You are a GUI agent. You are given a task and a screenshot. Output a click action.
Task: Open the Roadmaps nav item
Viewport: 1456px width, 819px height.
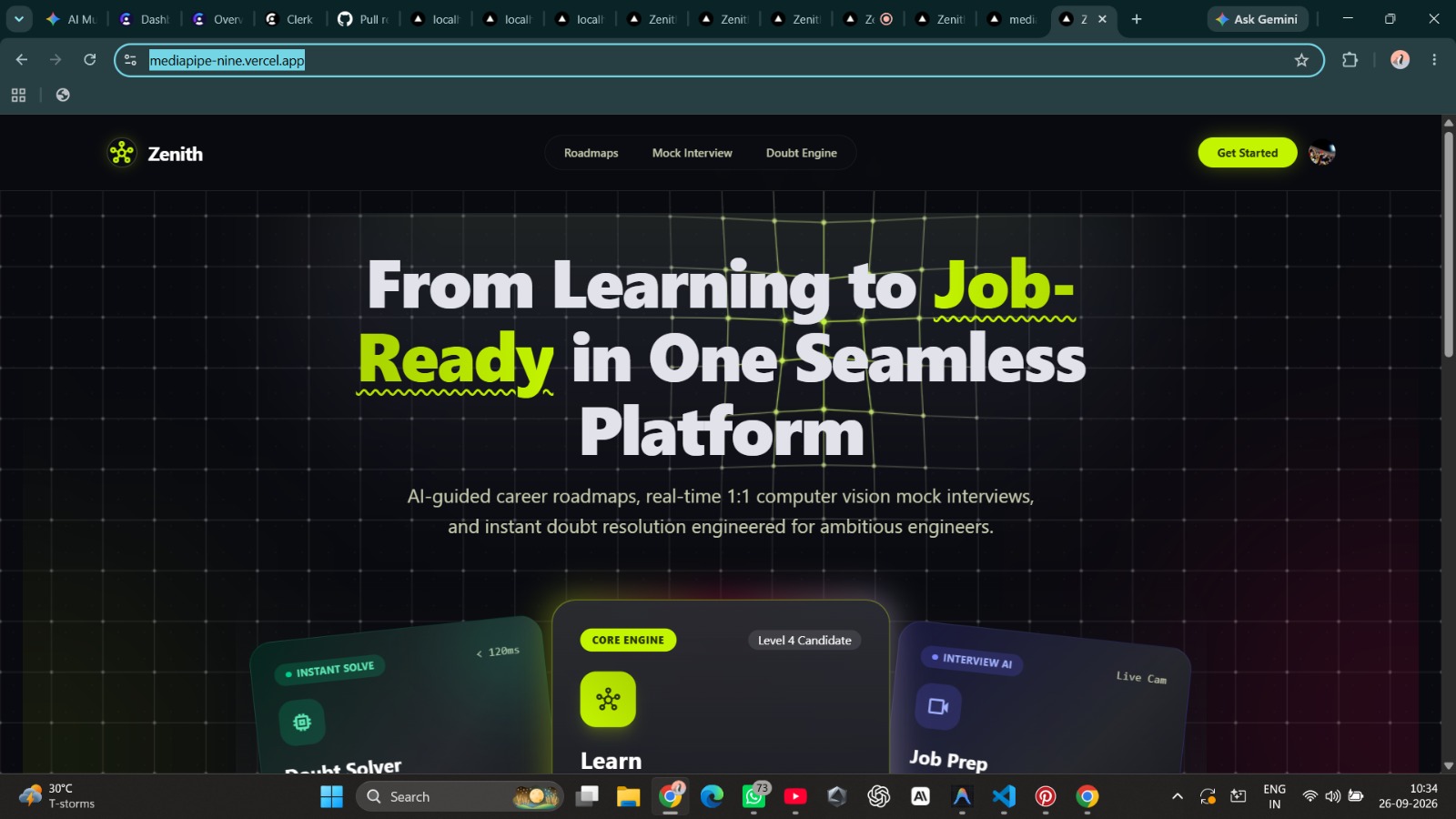point(591,153)
